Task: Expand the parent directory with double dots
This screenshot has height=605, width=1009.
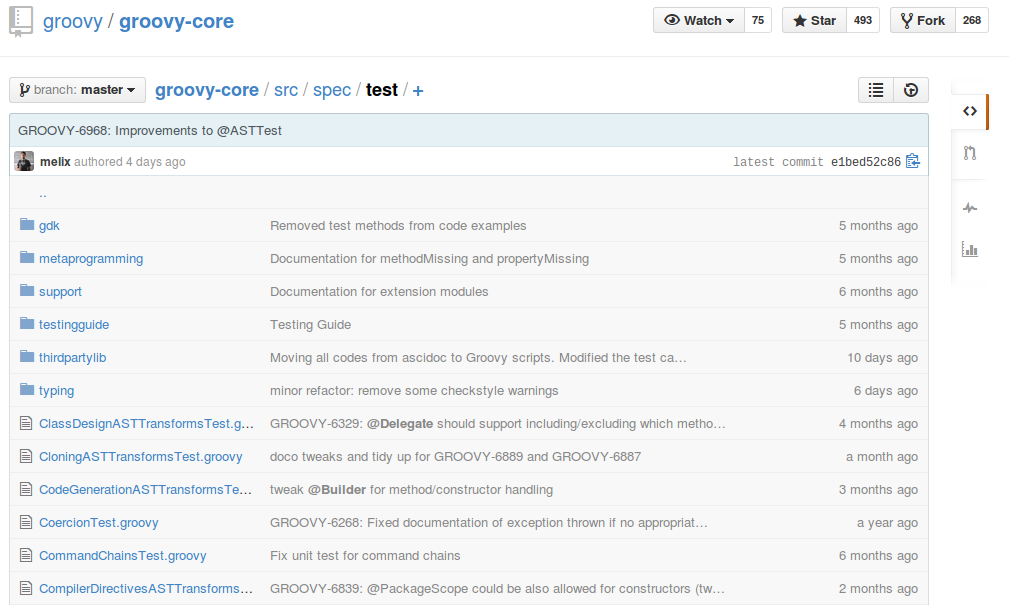Action: click(43, 192)
